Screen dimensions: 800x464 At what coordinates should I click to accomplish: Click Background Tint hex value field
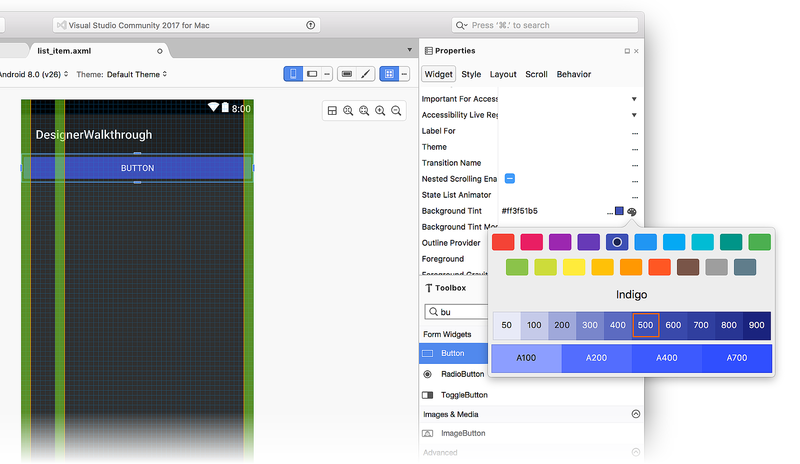coord(553,211)
